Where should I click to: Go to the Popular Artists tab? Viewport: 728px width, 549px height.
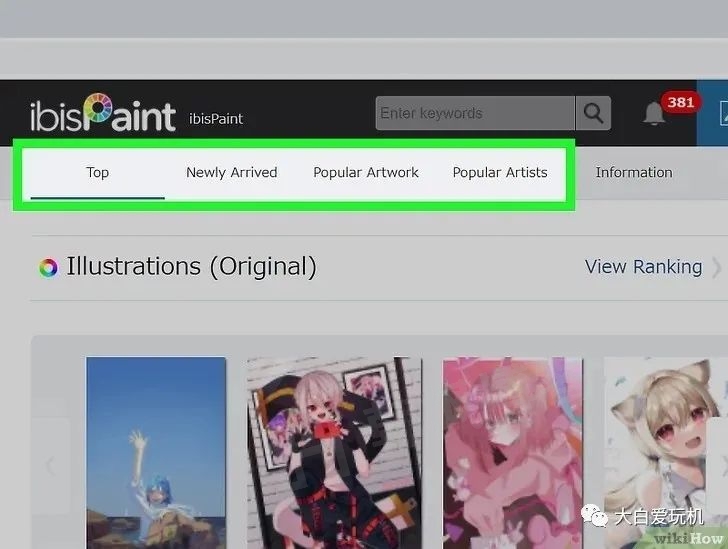(x=500, y=172)
